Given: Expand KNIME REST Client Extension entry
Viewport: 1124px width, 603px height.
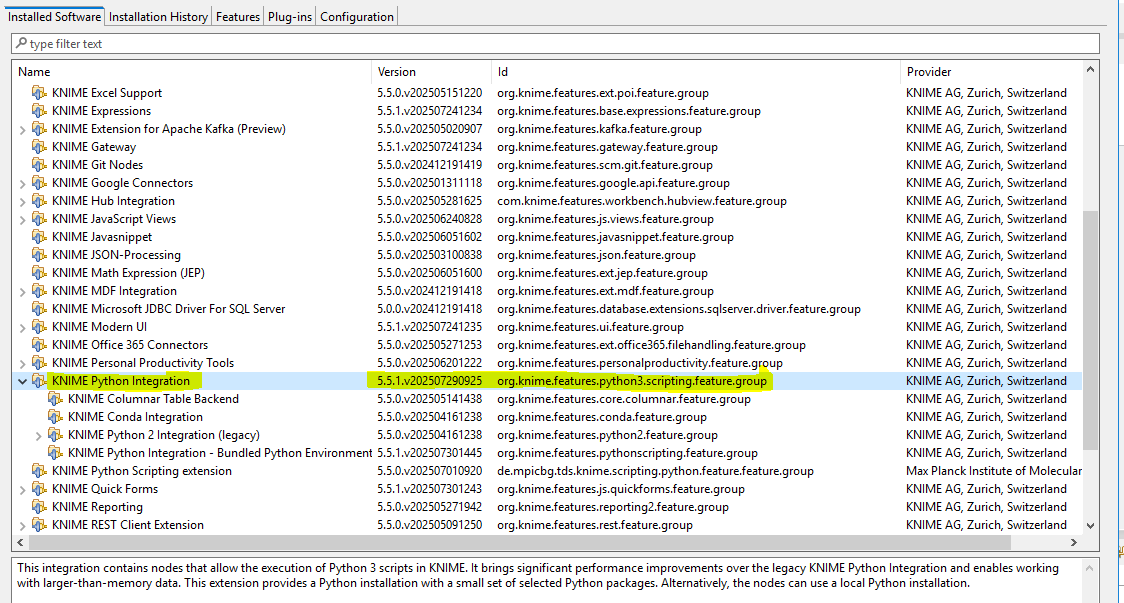Looking at the screenshot, I should (x=22, y=525).
